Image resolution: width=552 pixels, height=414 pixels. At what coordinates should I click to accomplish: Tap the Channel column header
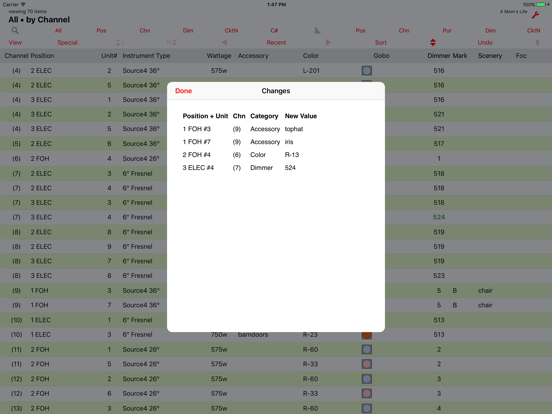(x=16, y=56)
